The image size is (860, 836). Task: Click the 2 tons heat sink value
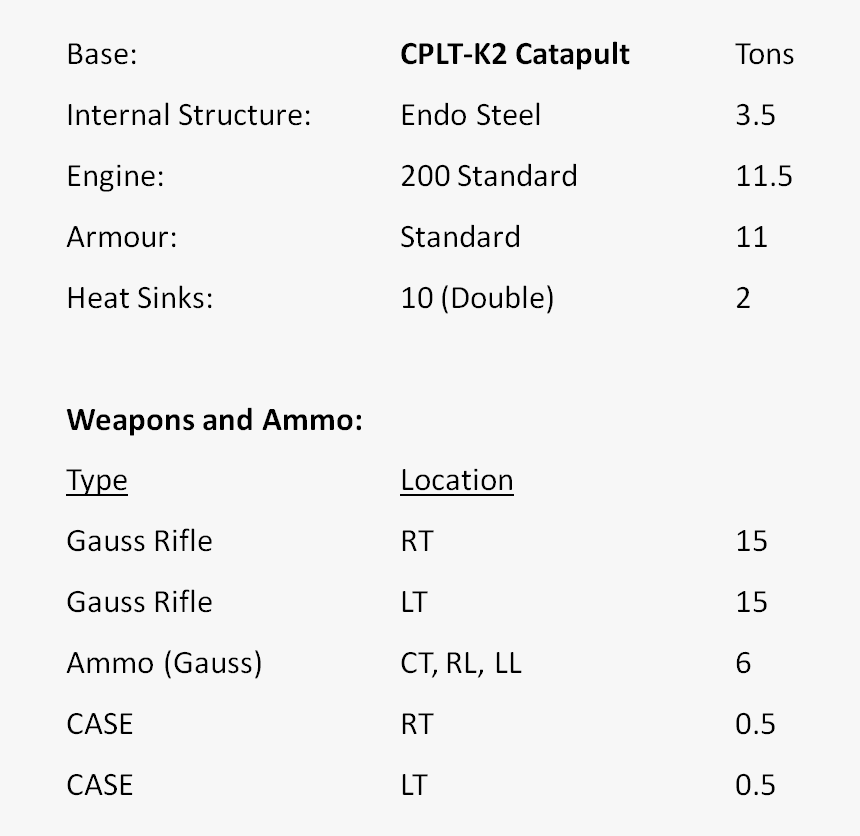tap(742, 298)
